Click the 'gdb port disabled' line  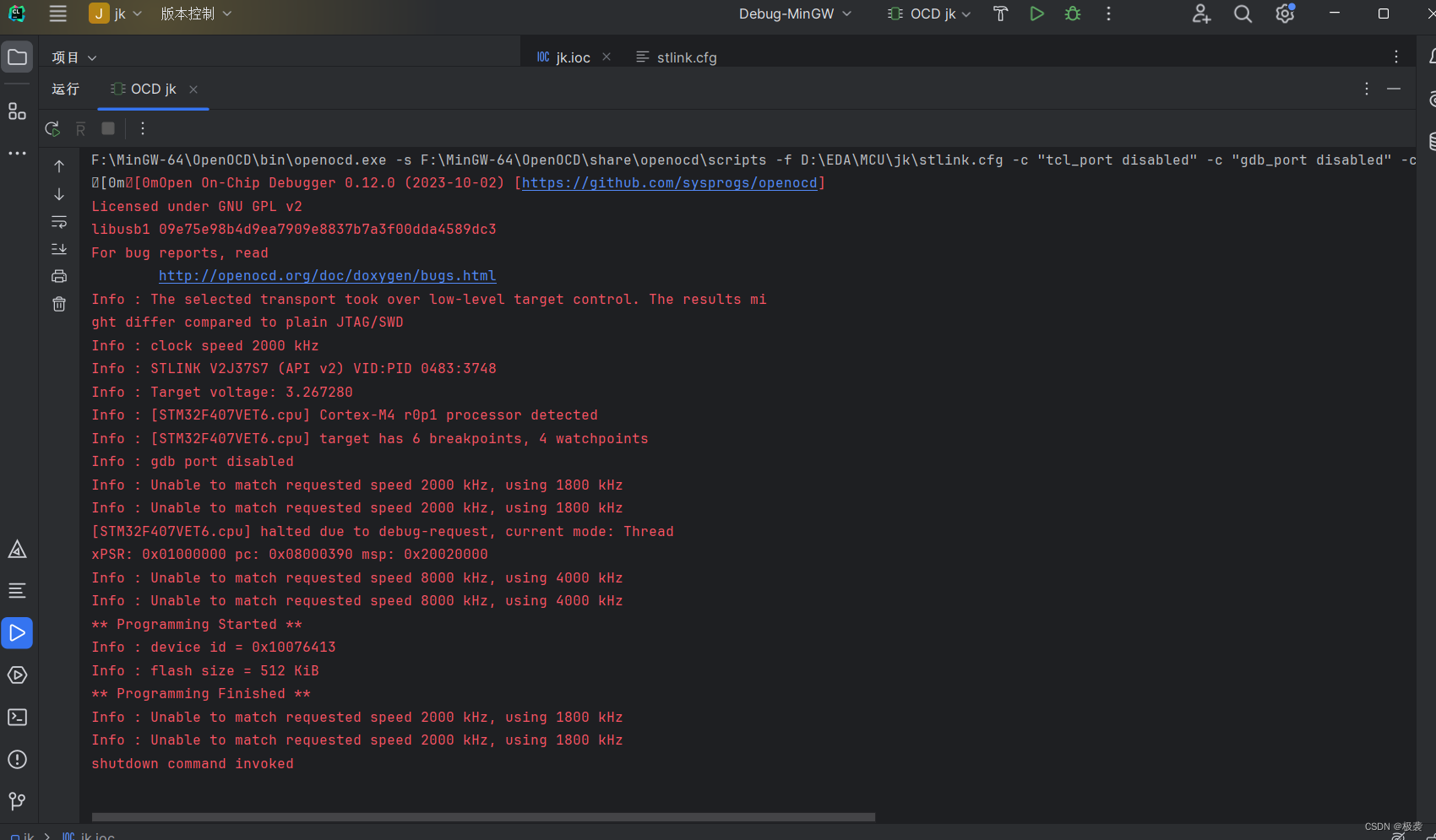pyautogui.click(x=193, y=462)
